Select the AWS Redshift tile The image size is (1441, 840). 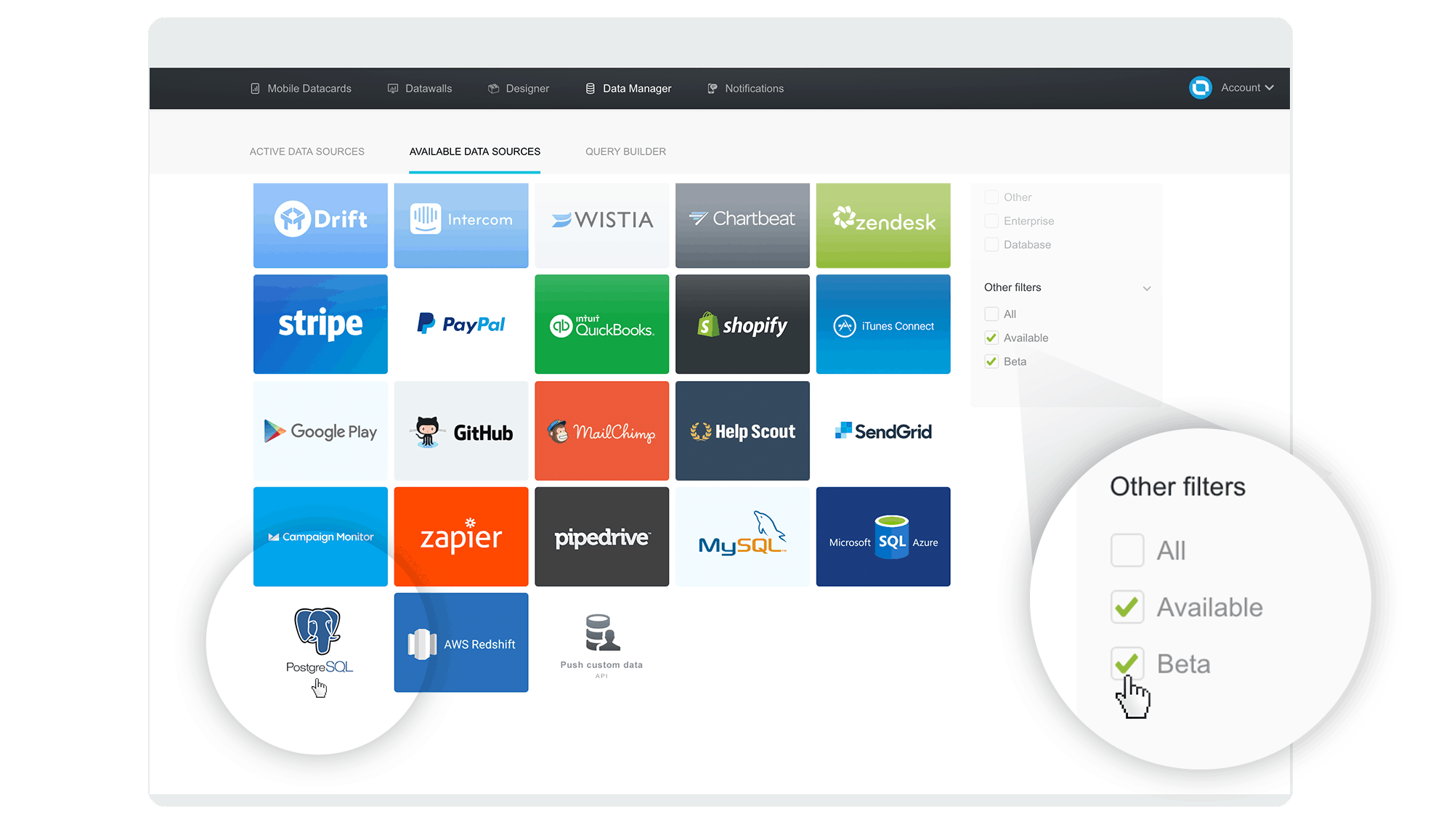coord(461,643)
